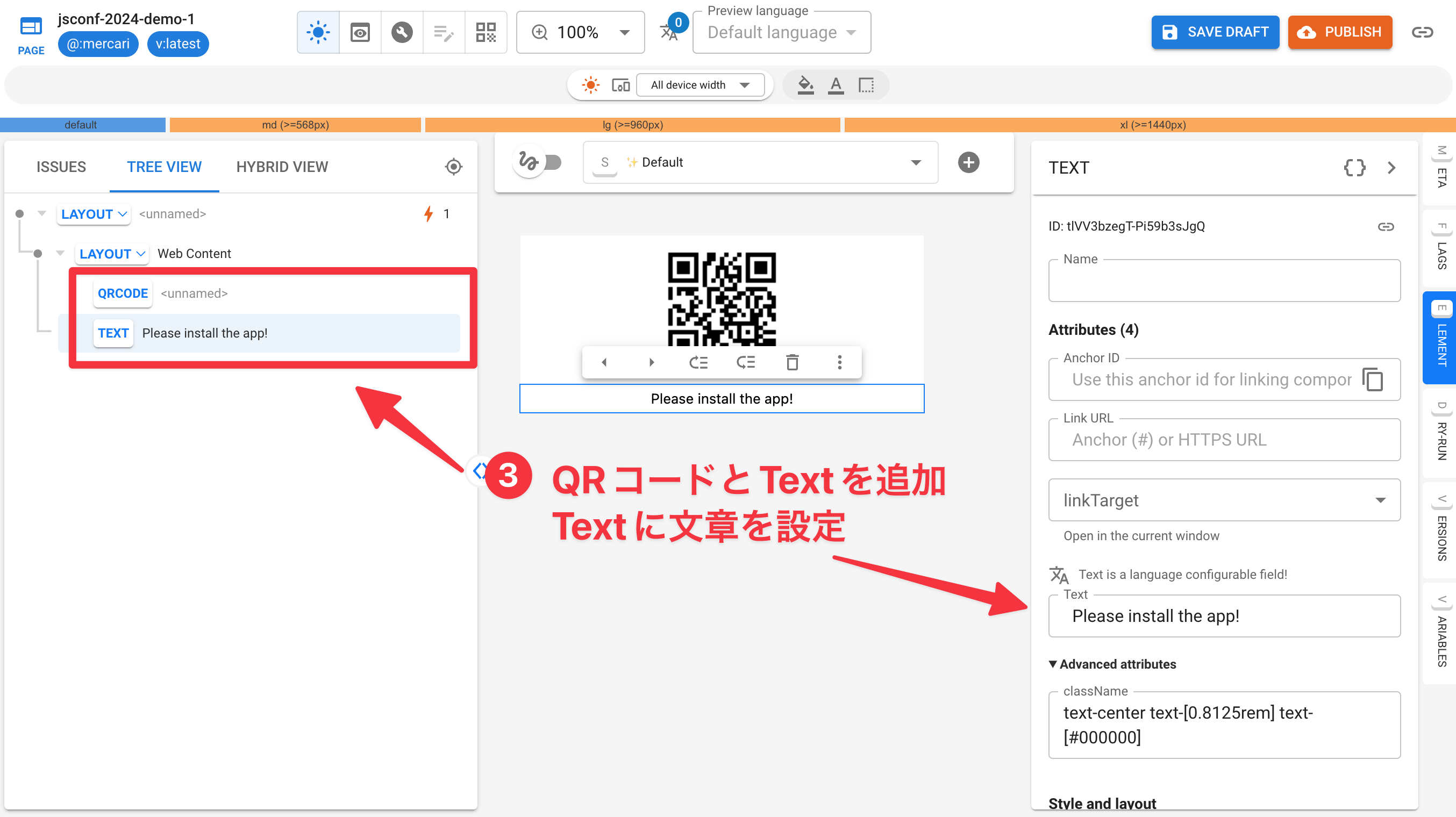
Task: Open the text color tool
Action: (836, 85)
